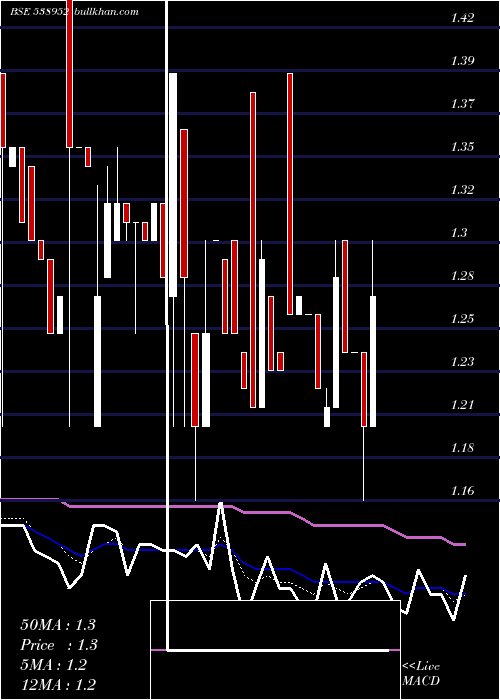The image size is (500, 700).
Task: Click the 1.18 price axis label
Action: [462, 448]
